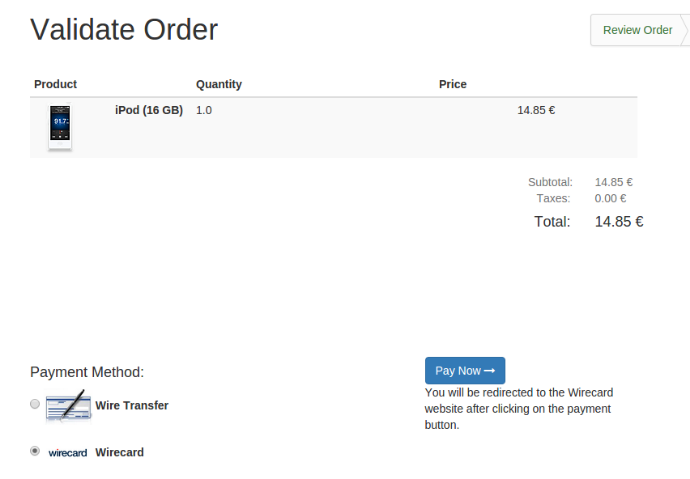This screenshot has height=479, width=690.
Task: Select the Wirecard radio button
Action: point(35,451)
